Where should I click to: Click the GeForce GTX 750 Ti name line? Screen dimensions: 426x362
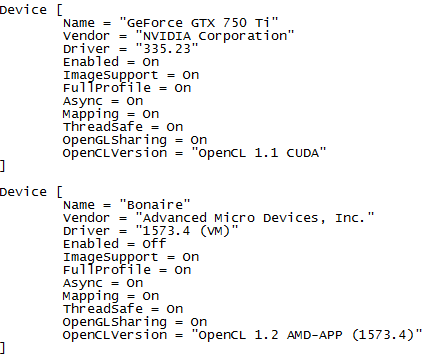coord(170,23)
